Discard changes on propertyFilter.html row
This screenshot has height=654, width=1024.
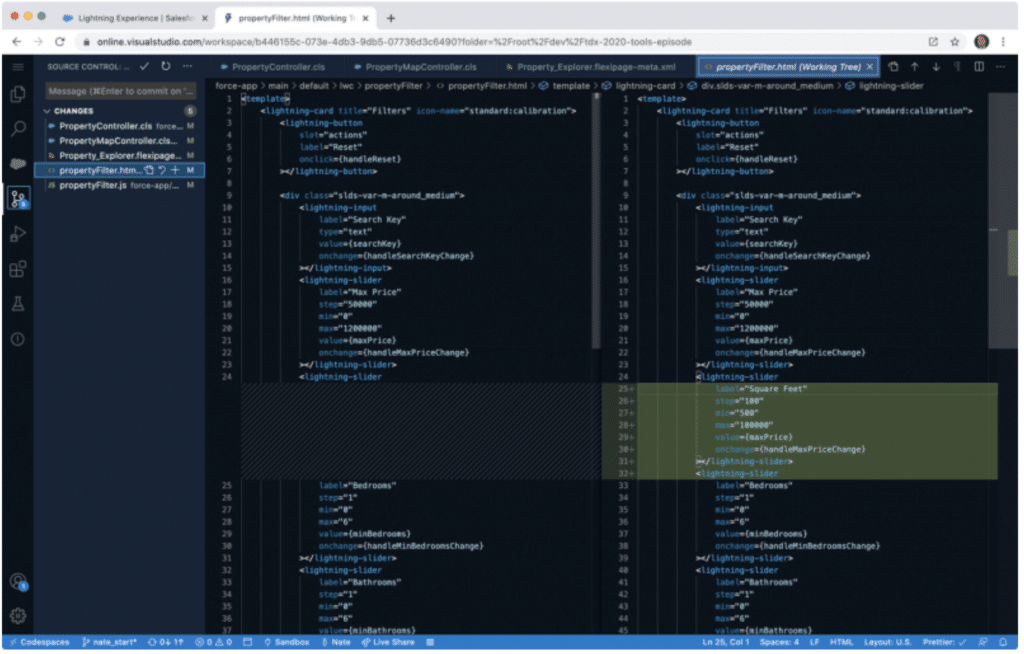tap(163, 171)
